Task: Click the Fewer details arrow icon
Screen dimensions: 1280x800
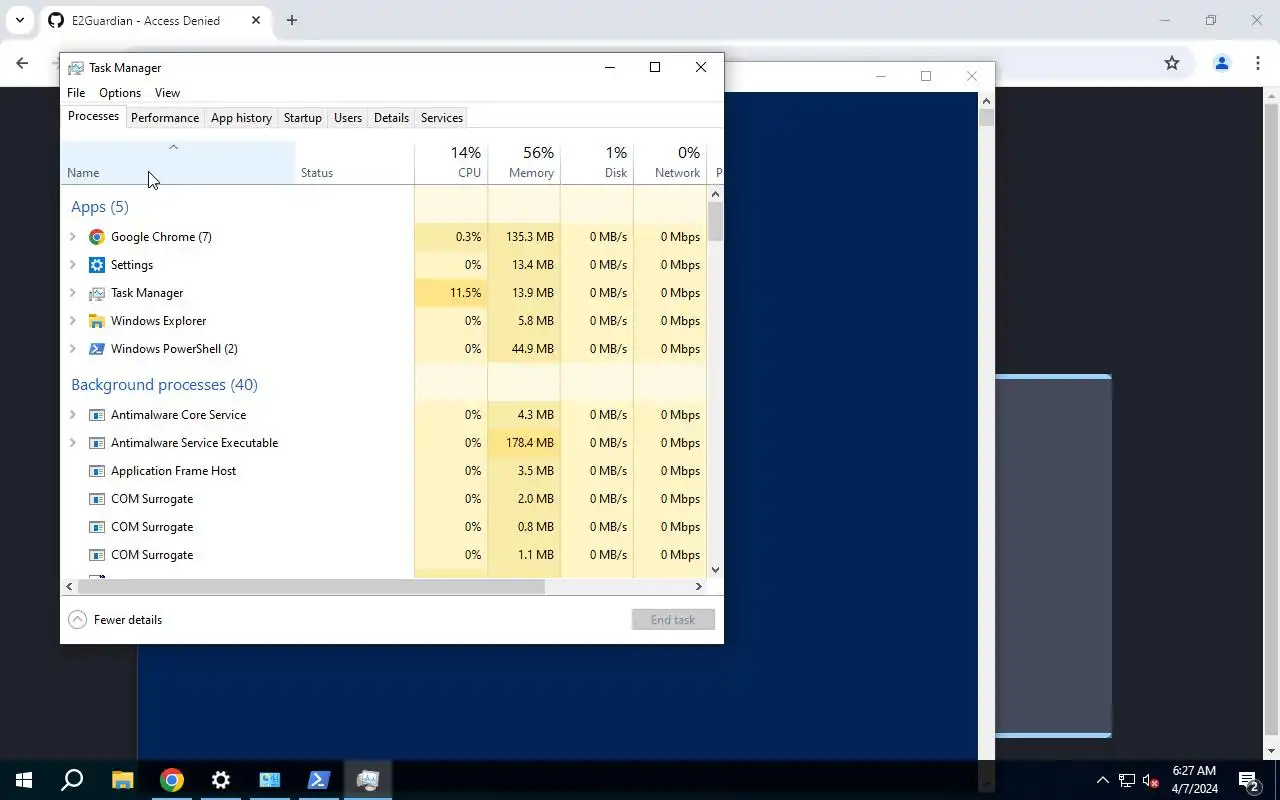Action: tap(77, 620)
